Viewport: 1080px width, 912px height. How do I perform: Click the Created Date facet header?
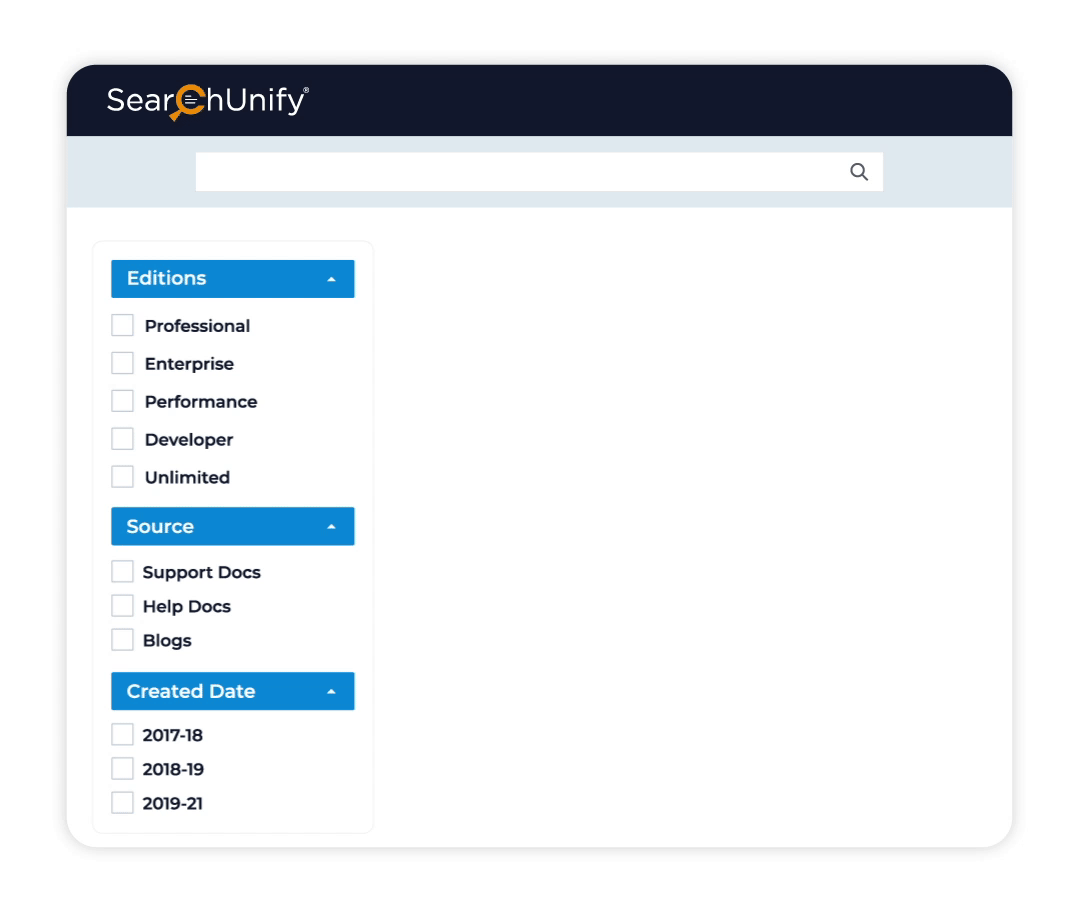tap(233, 691)
